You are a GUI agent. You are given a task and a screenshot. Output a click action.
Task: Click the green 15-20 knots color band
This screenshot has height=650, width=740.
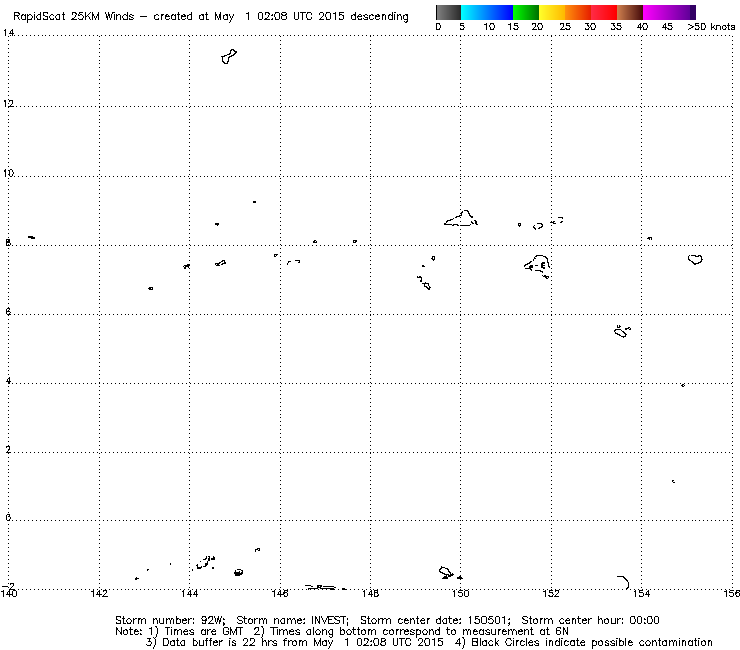pos(526,12)
